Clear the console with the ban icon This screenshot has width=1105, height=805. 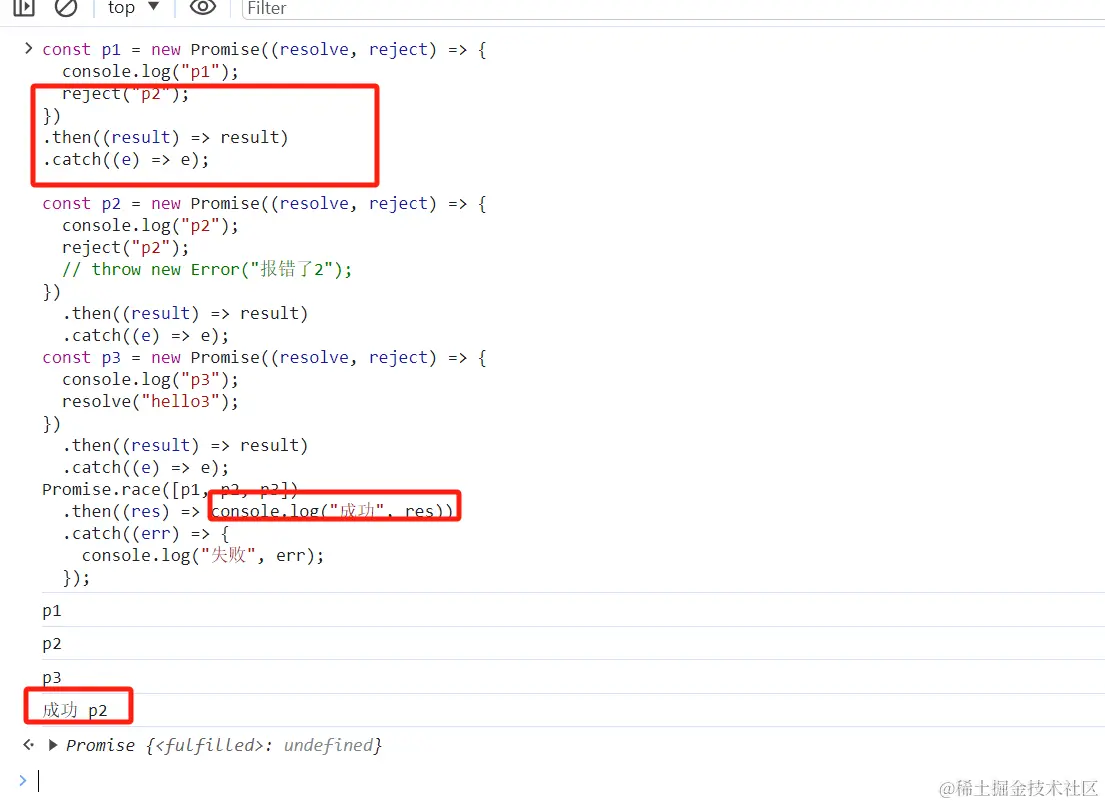pos(66,8)
